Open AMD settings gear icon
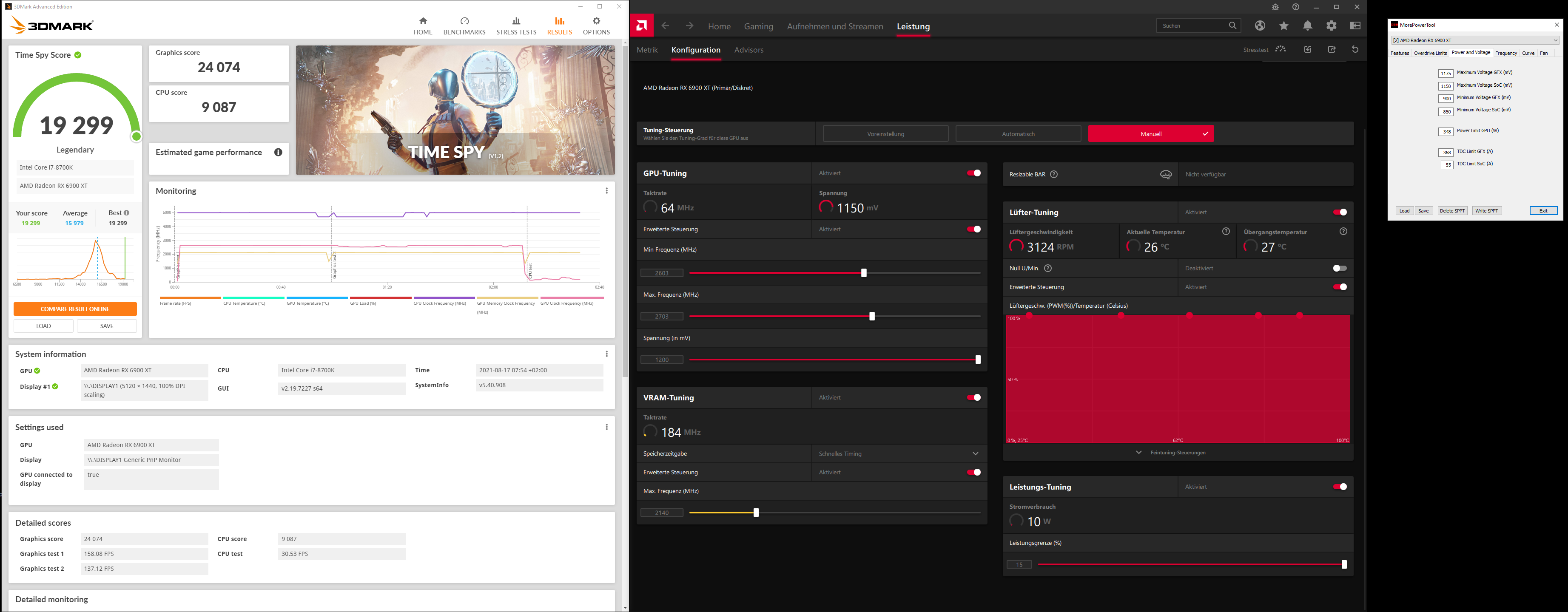The image size is (1568, 612). 1331,25
